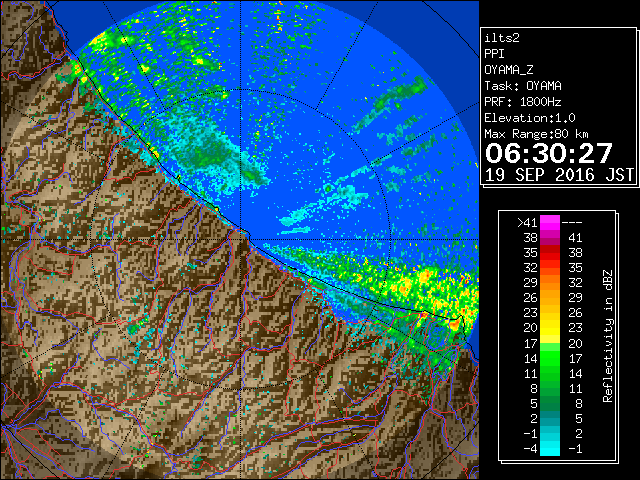
Task: Click the 'Max Range:80 km' text
Action: tap(536, 134)
